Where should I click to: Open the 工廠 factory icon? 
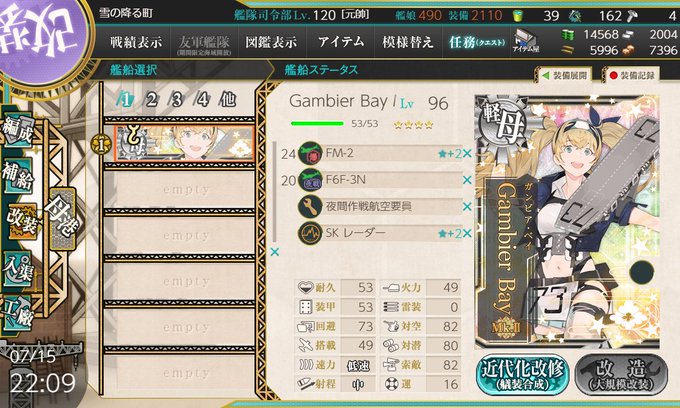pos(18,313)
